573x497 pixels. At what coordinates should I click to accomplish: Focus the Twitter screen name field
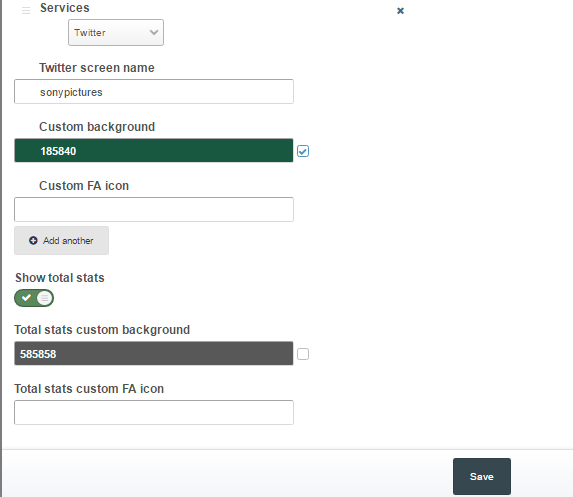pos(154,91)
